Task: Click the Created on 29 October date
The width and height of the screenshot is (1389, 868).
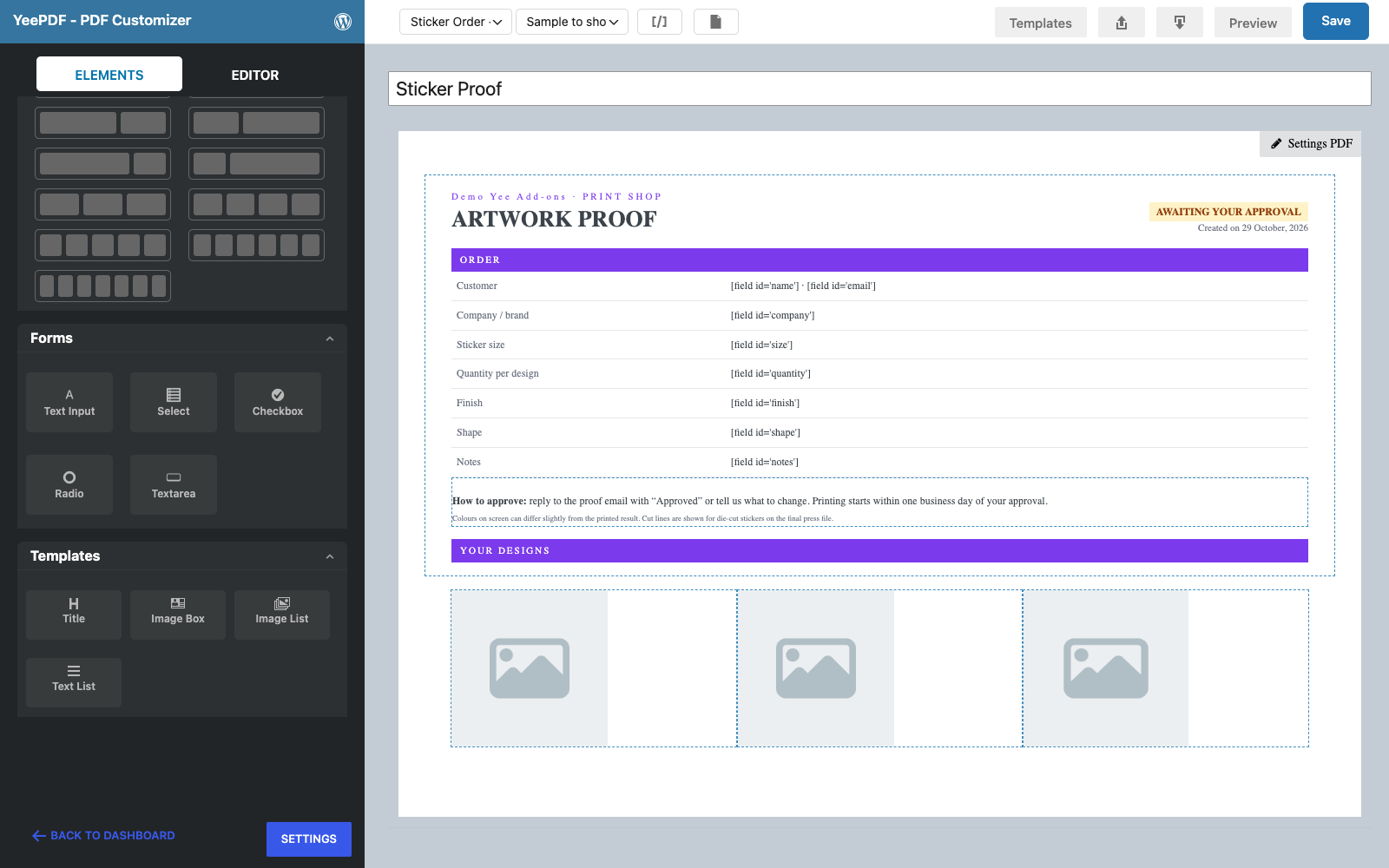Action: click(x=1253, y=228)
